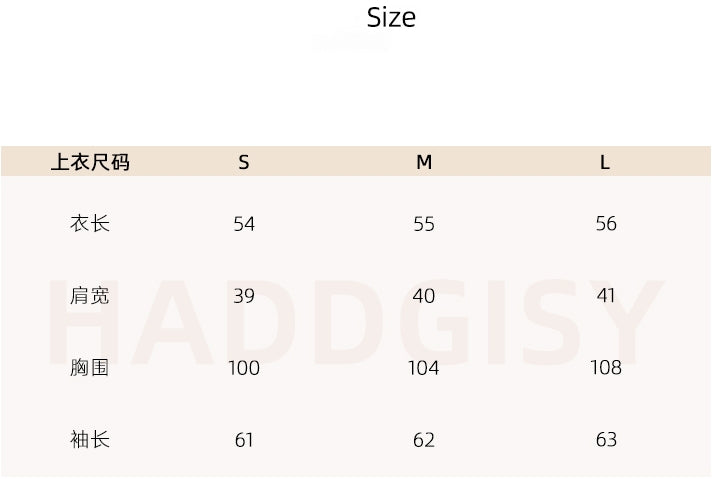This screenshot has width=715, height=479.
Task: Click sleeve length value 63
Action: click(x=606, y=440)
